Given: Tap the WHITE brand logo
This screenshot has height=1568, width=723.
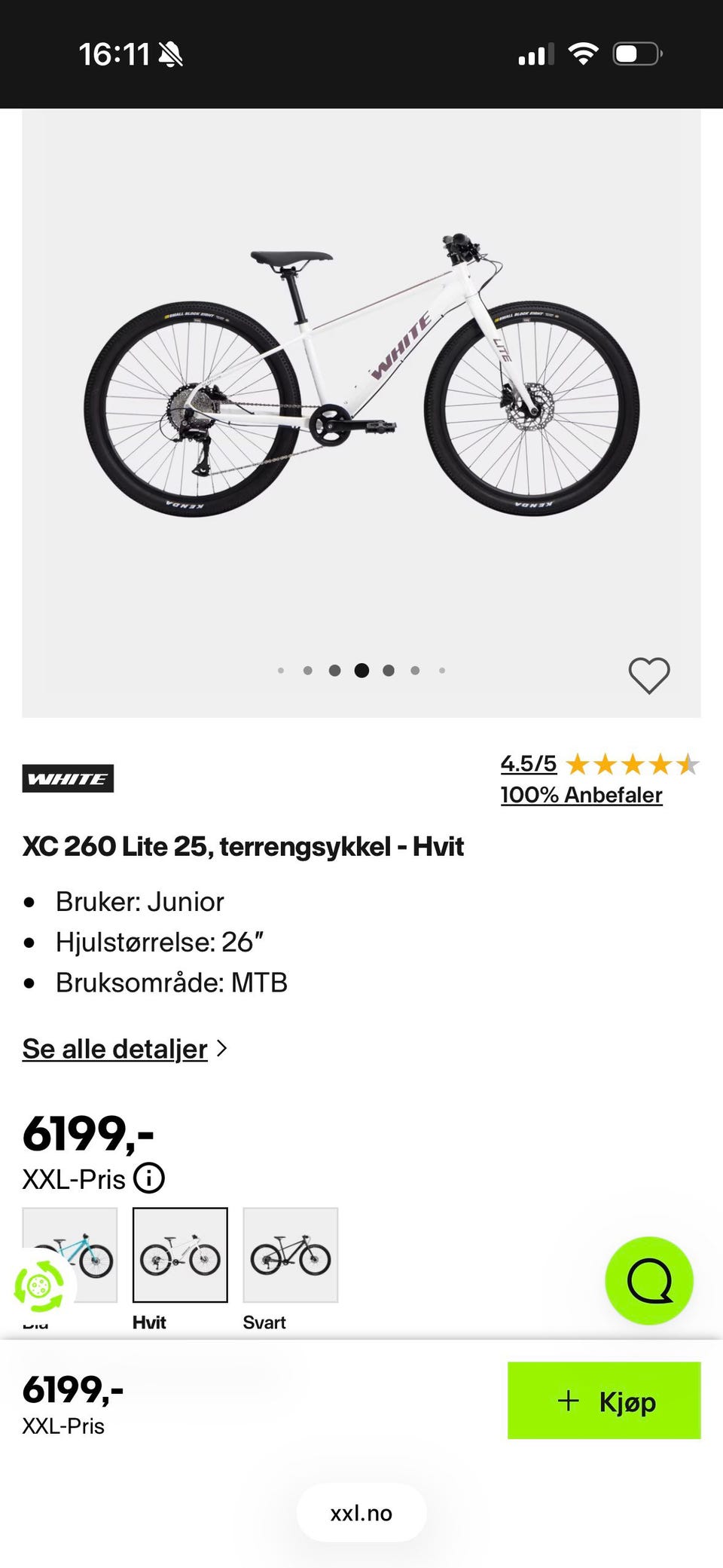Looking at the screenshot, I should [68, 778].
